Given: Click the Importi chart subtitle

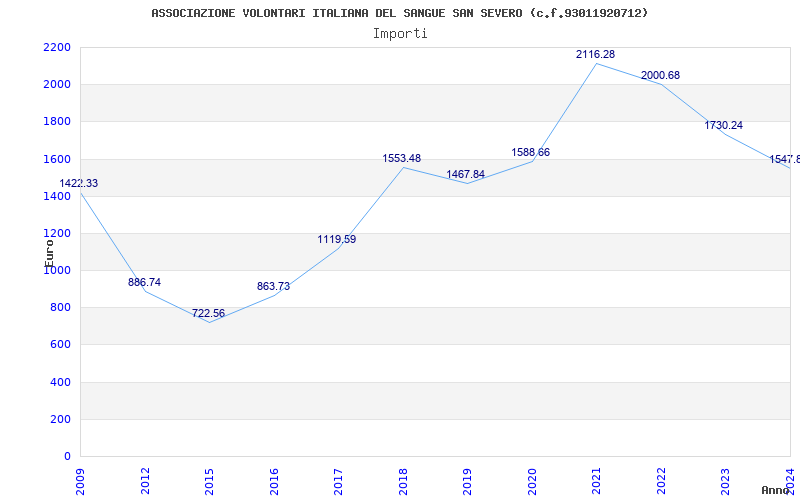Looking at the screenshot, I should [x=400, y=34].
